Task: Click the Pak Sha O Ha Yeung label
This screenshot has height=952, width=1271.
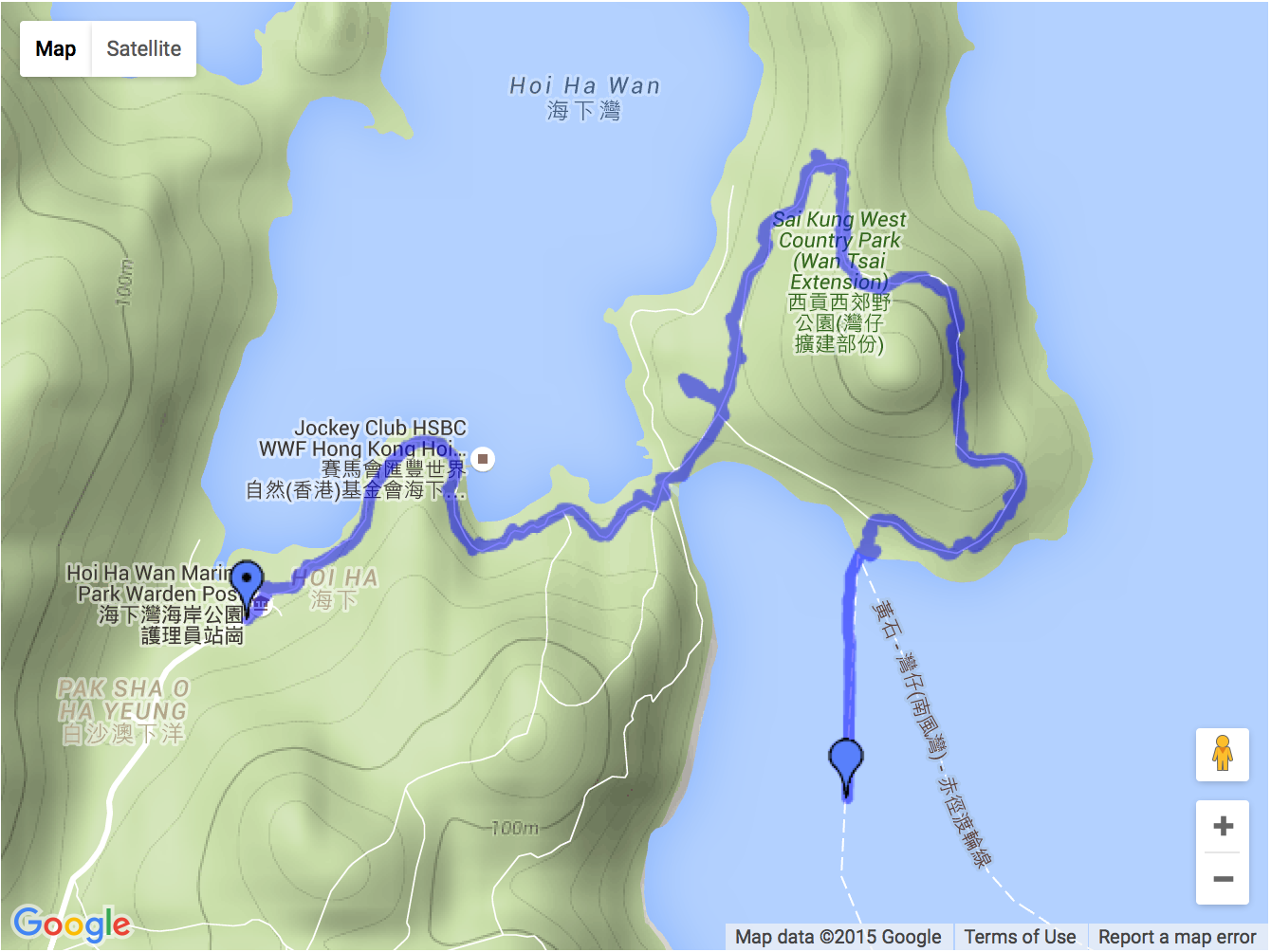Action: pos(122,711)
